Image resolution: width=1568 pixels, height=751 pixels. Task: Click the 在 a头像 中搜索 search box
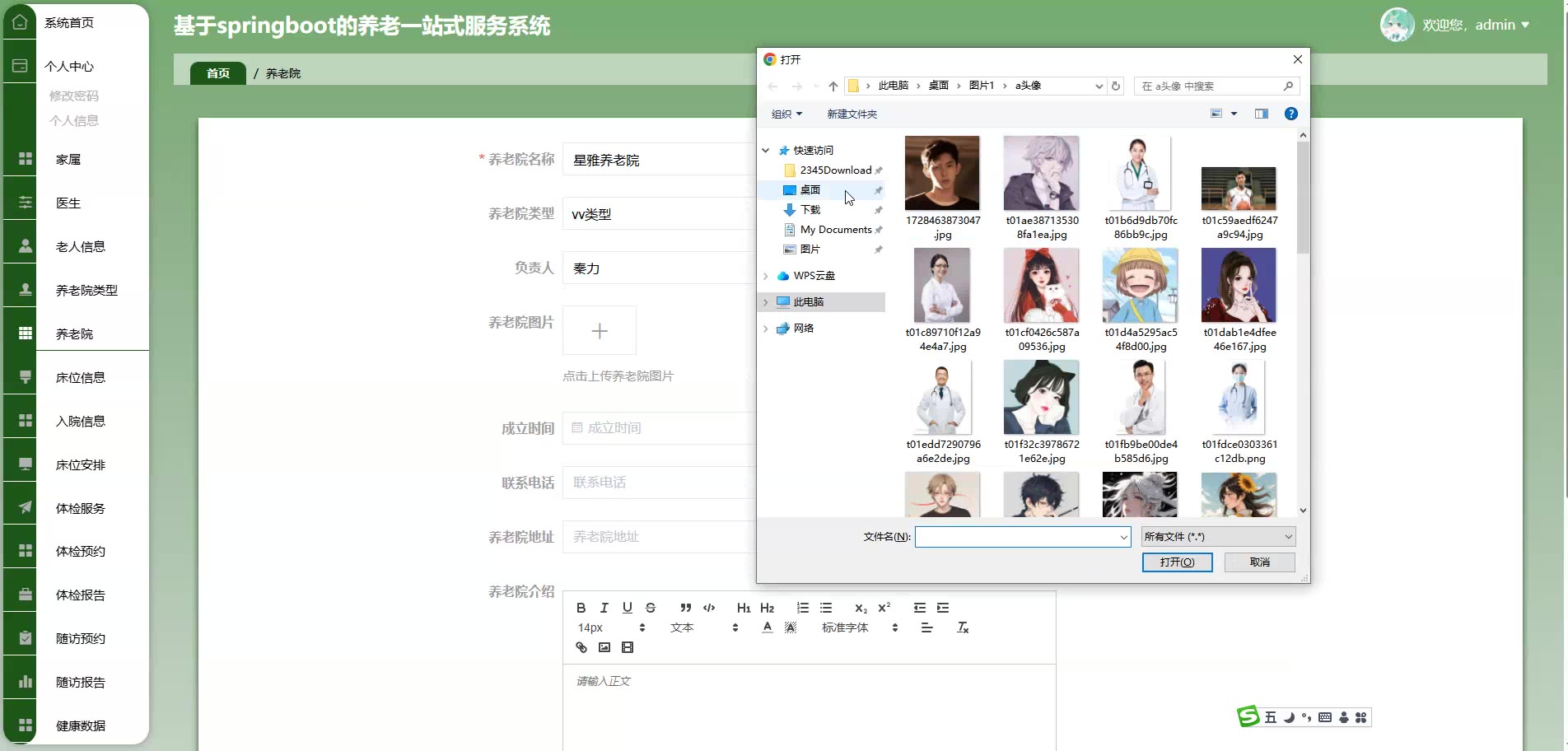[x=1216, y=86]
